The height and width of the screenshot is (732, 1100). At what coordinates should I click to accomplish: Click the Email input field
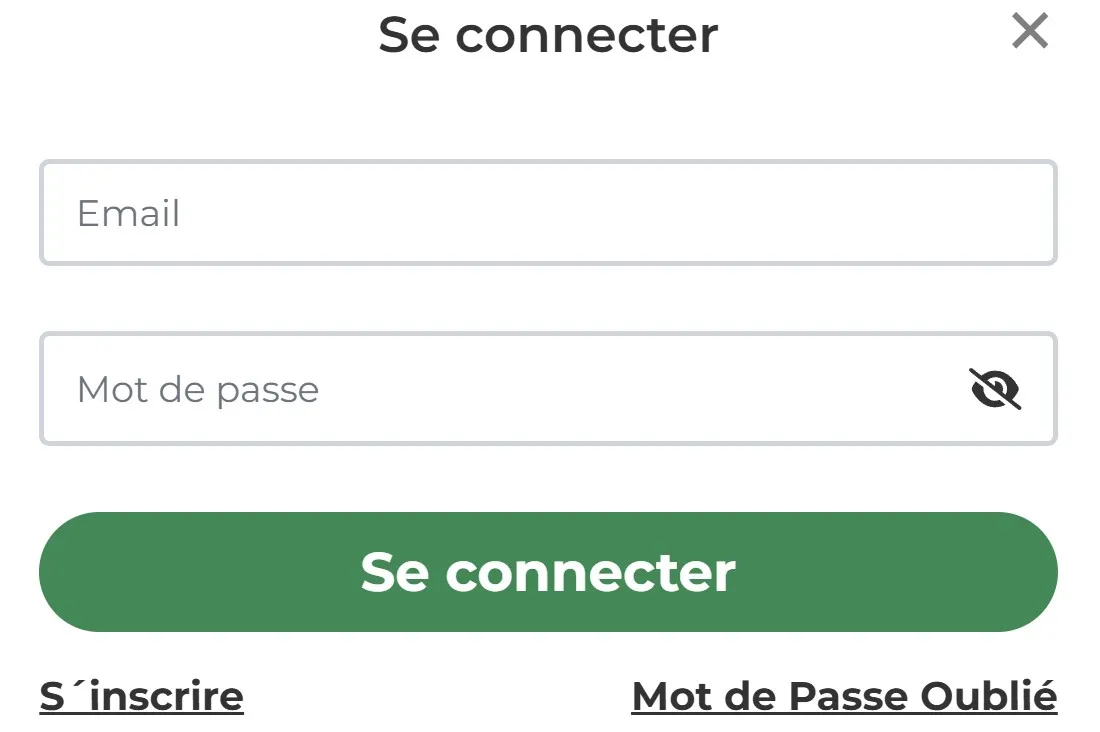548,213
